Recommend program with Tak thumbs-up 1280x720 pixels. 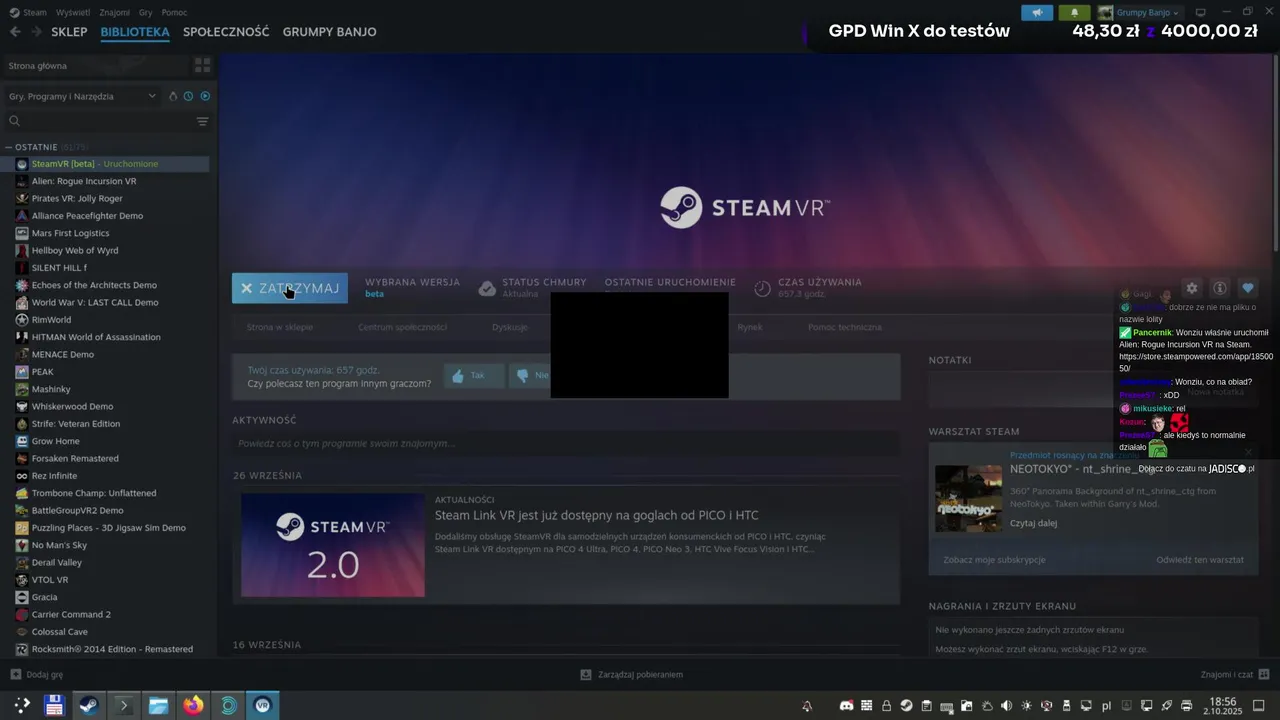pos(473,376)
